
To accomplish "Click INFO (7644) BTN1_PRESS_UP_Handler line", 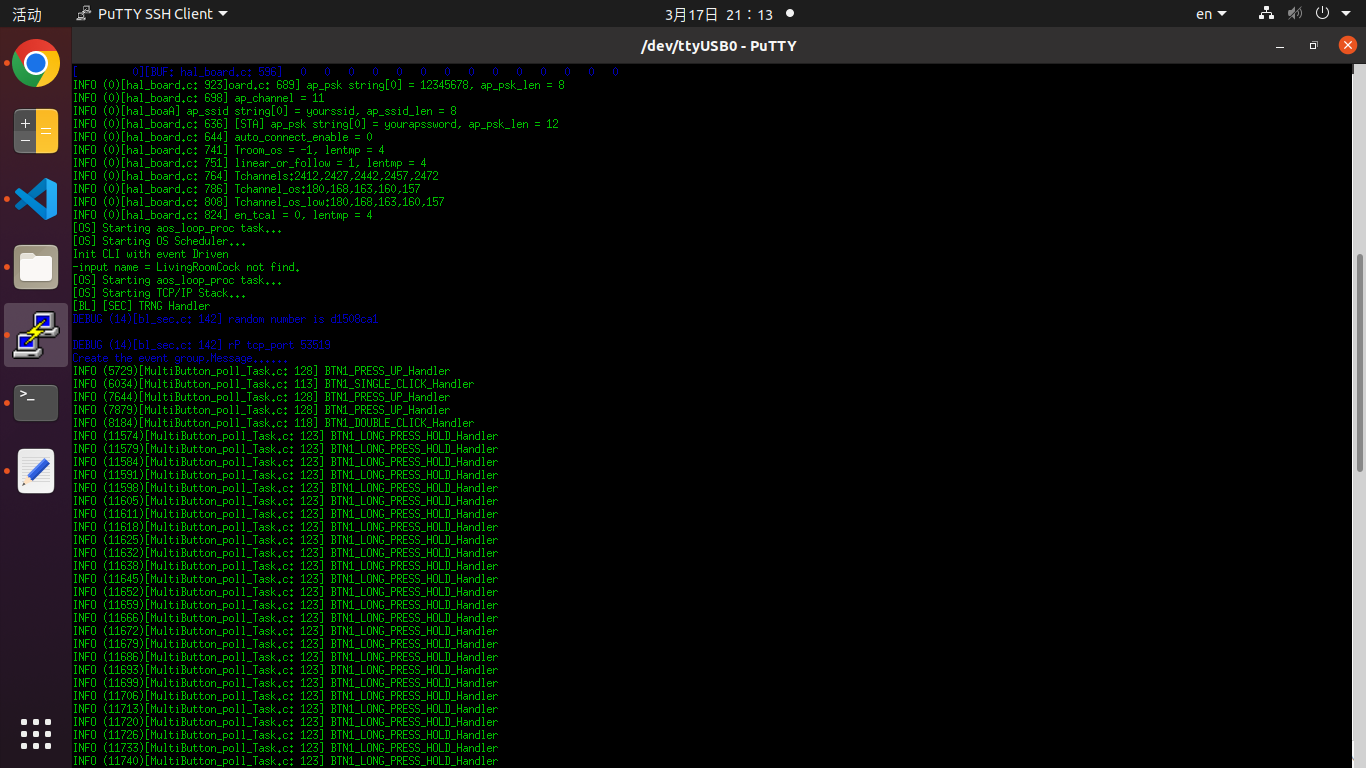I will click(262, 397).
